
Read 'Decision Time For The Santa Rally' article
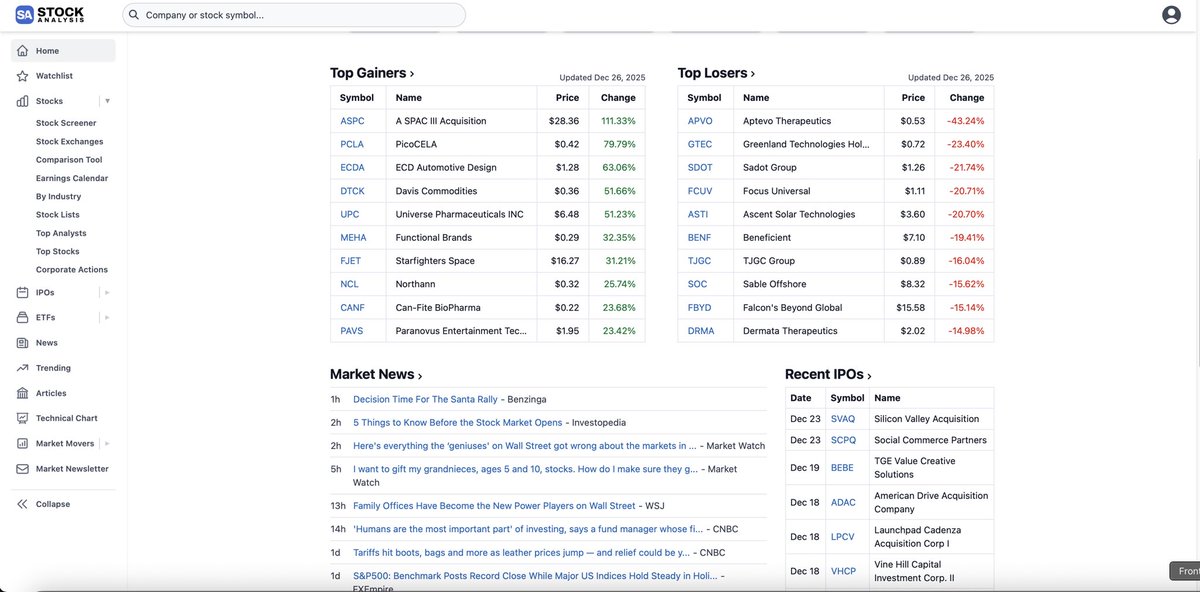coord(425,399)
